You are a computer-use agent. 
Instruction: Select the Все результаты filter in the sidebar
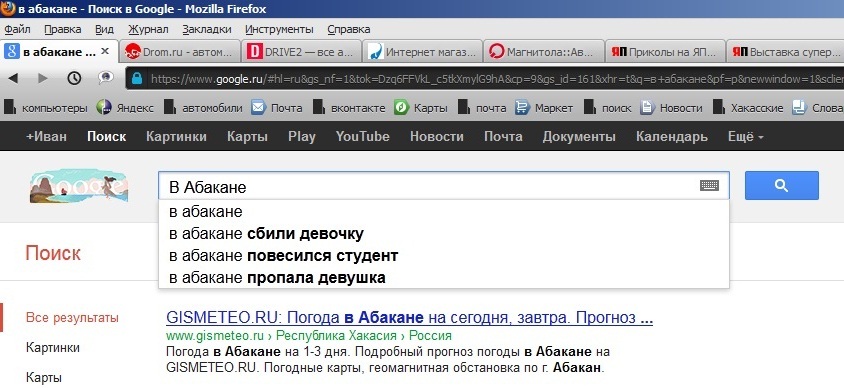point(72,318)
